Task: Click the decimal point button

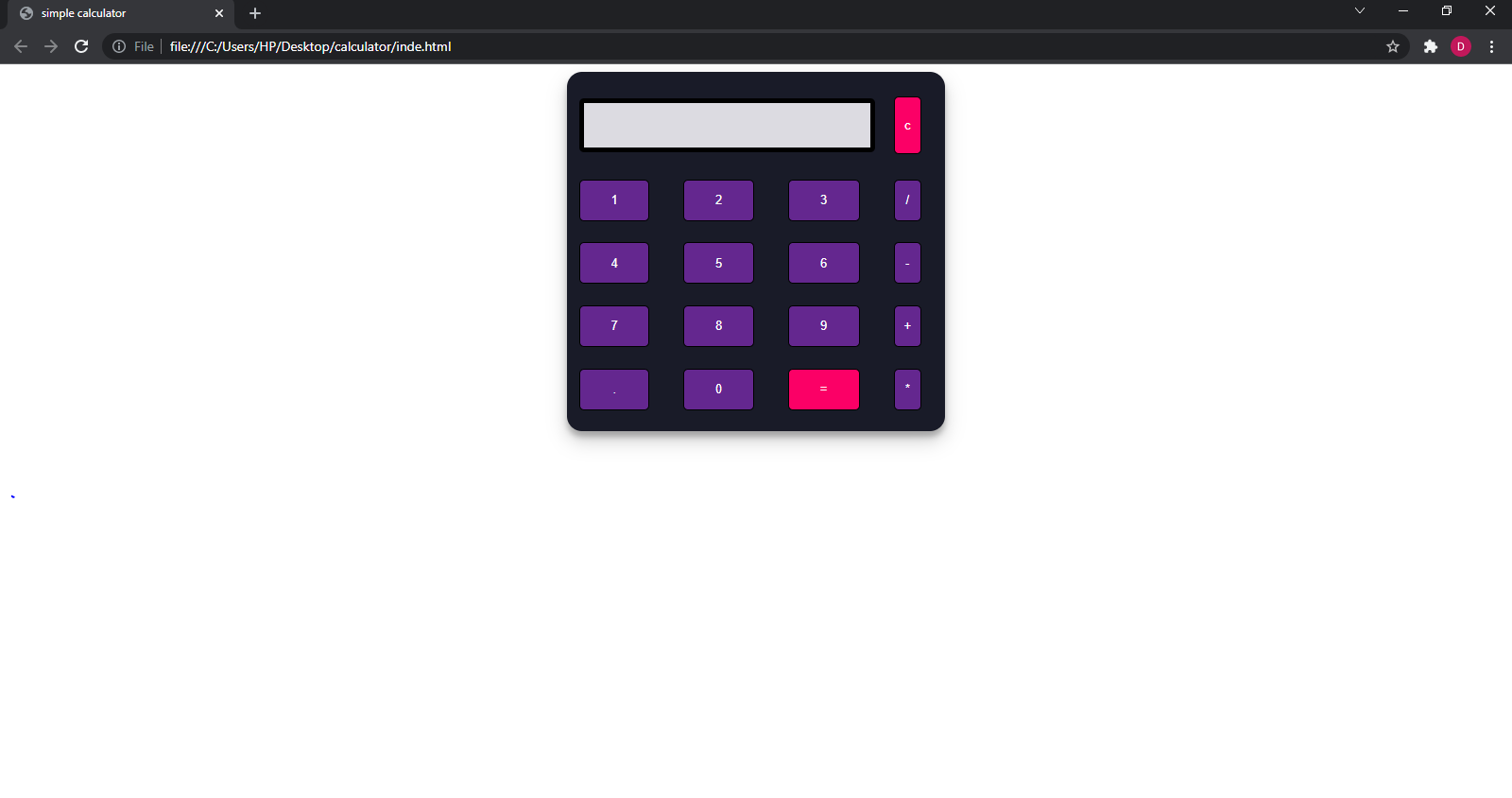Action: (x=614, y=390)
